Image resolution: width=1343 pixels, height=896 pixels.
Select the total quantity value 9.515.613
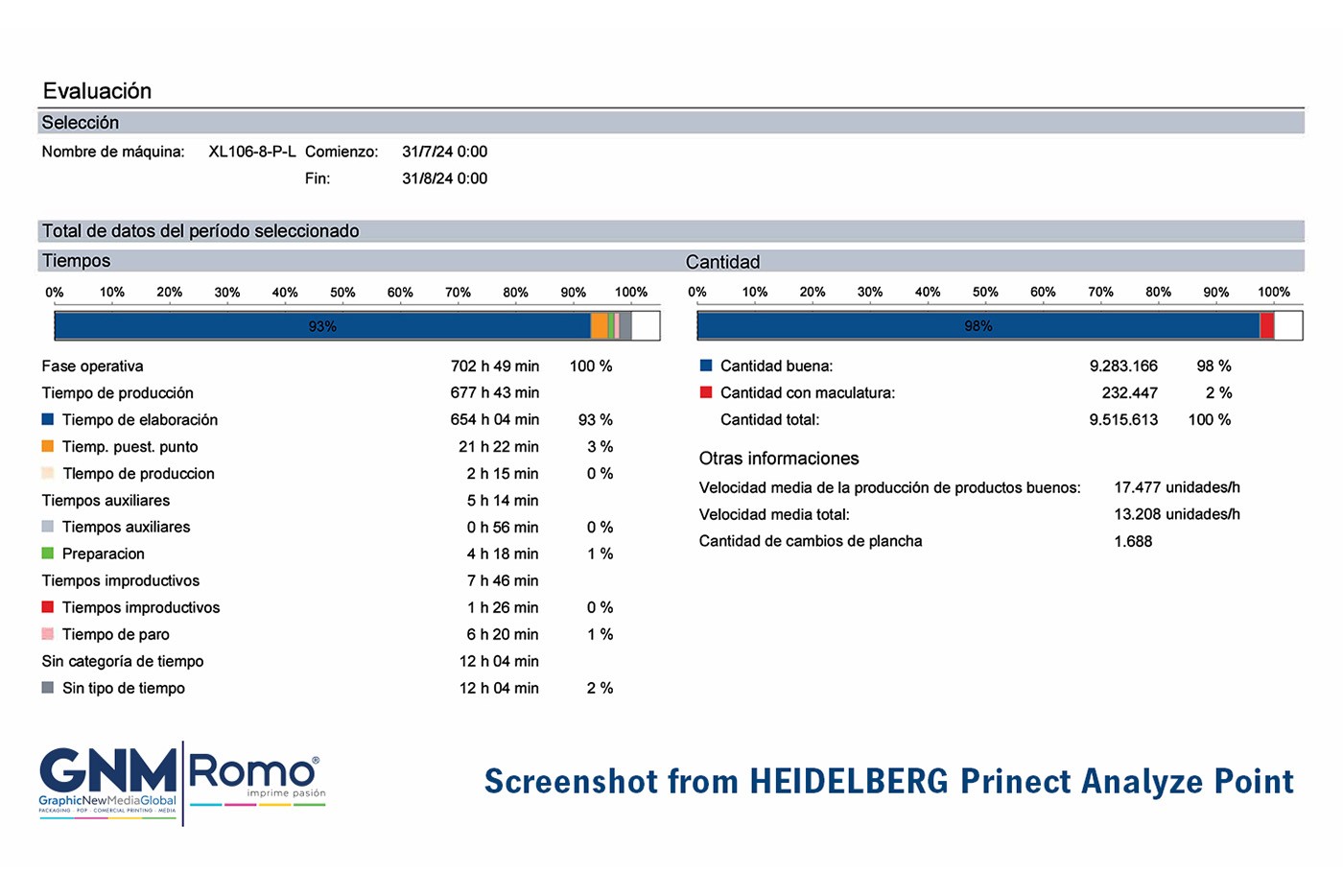[1123, 420]
